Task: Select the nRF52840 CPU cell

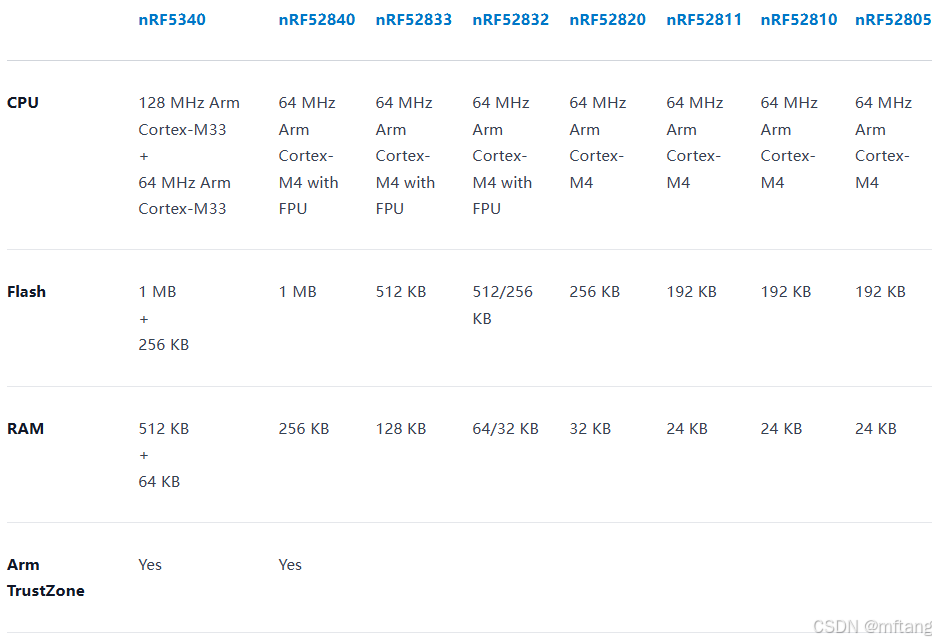Action: (x=308, y=155)
